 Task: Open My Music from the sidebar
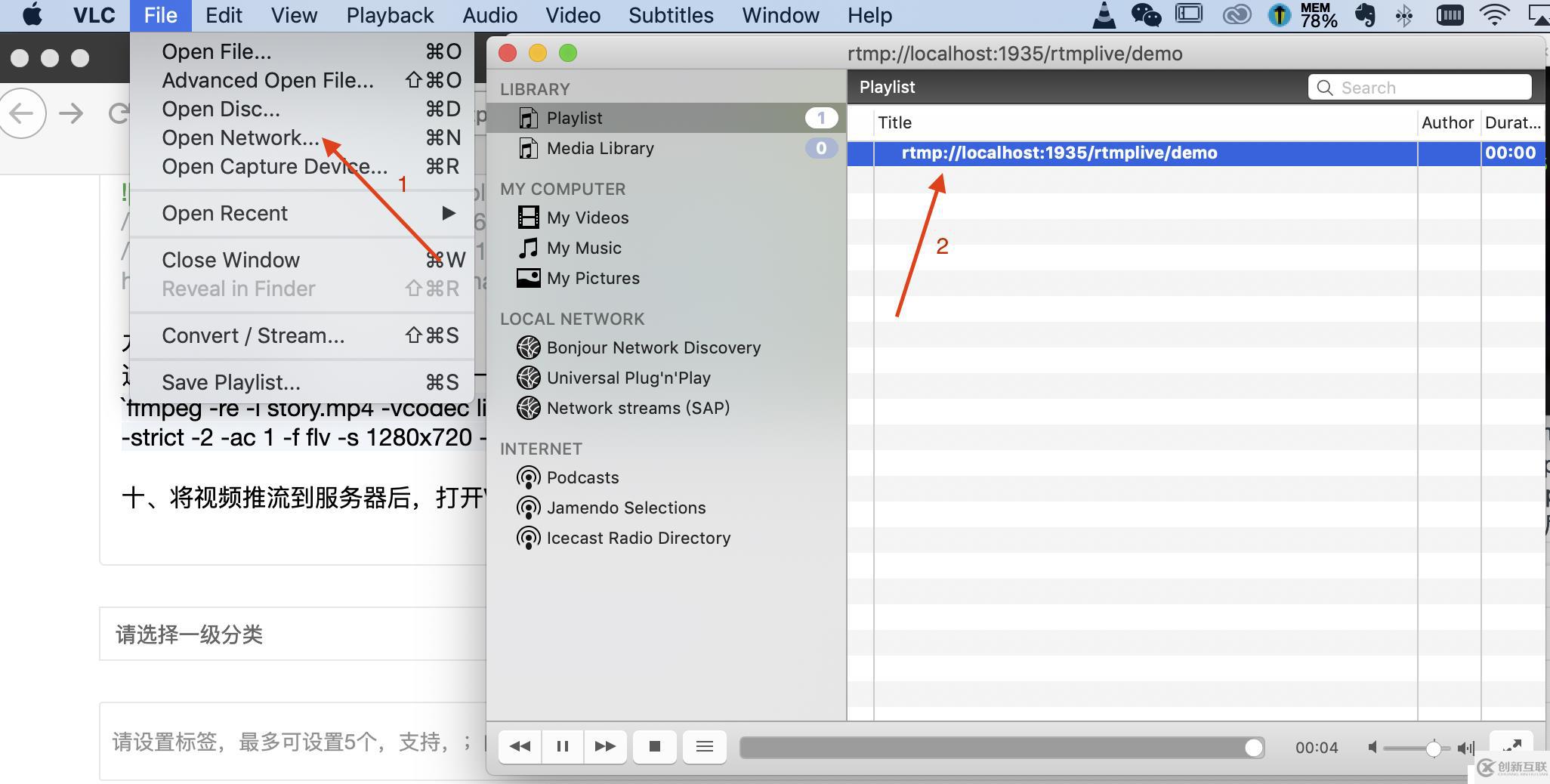(584, 248)
